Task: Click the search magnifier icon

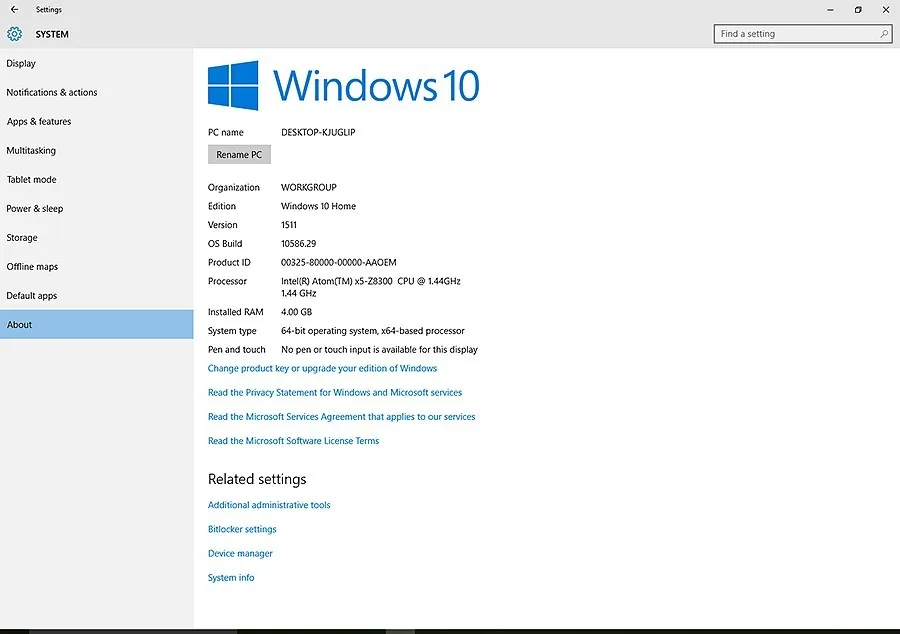Action: [884, 34]
